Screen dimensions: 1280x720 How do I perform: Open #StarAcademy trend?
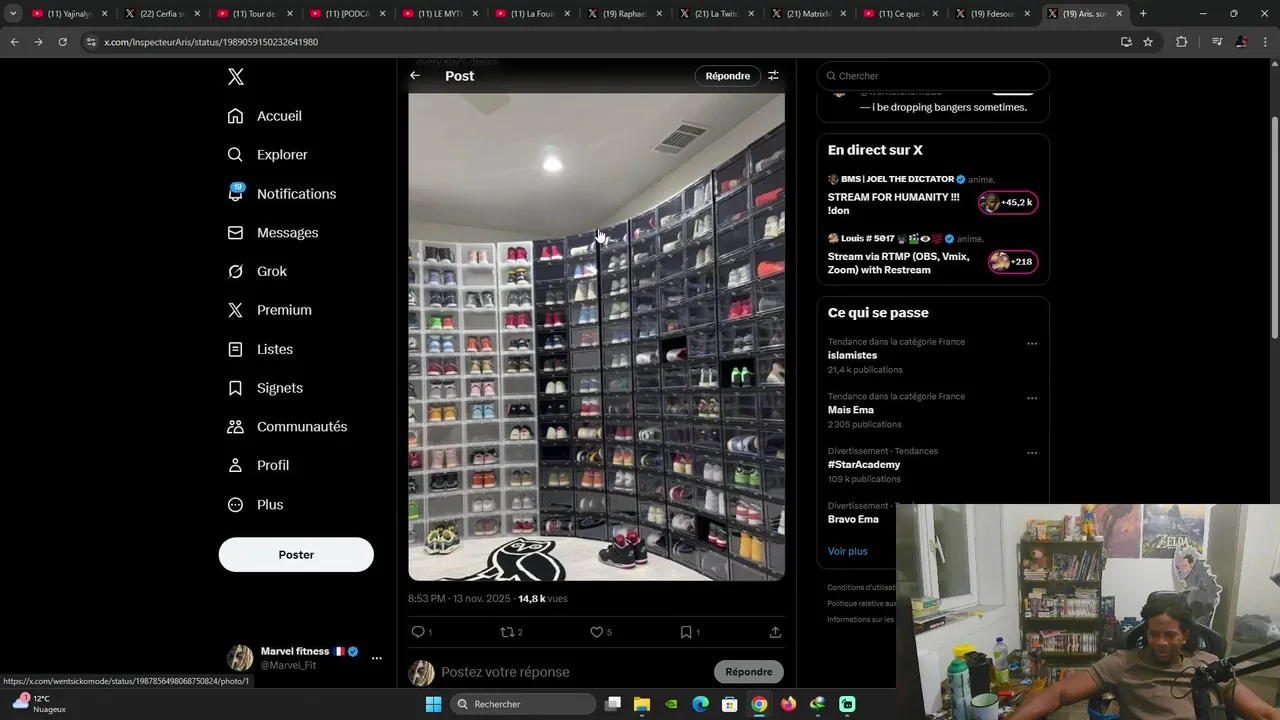pyautogui.click(x=864, y=465)
